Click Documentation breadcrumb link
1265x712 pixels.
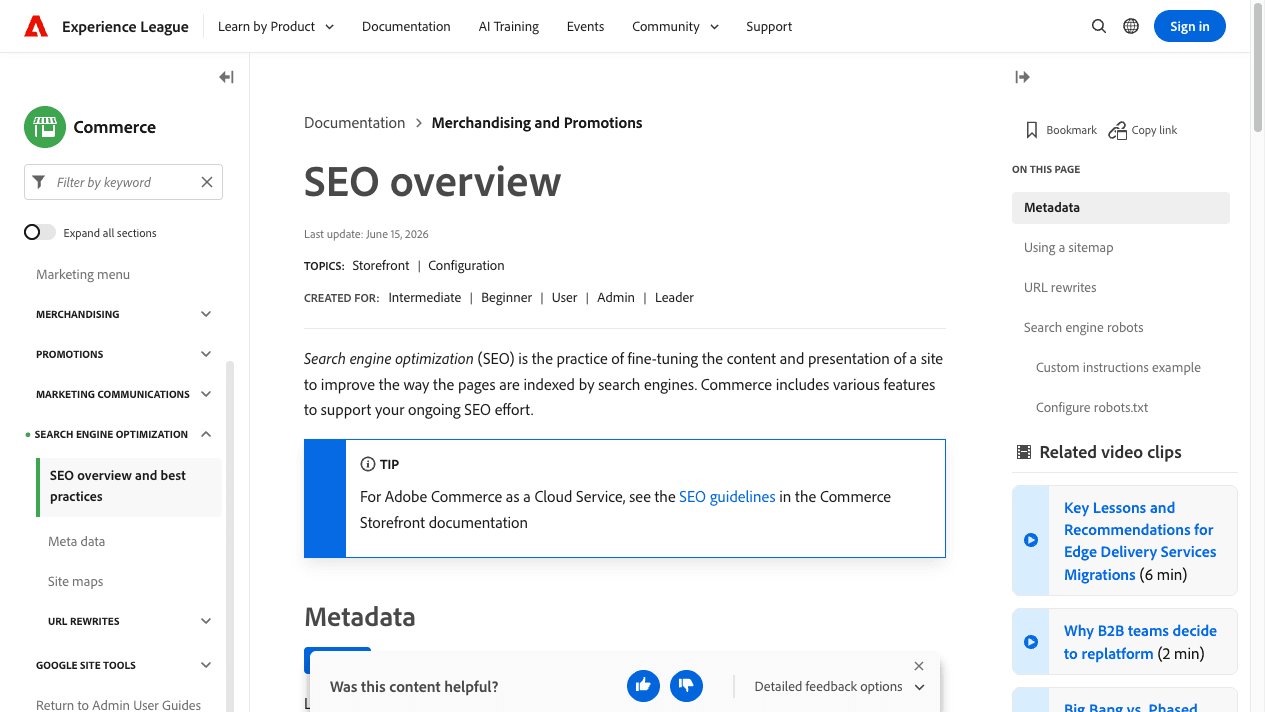(355, 123)
